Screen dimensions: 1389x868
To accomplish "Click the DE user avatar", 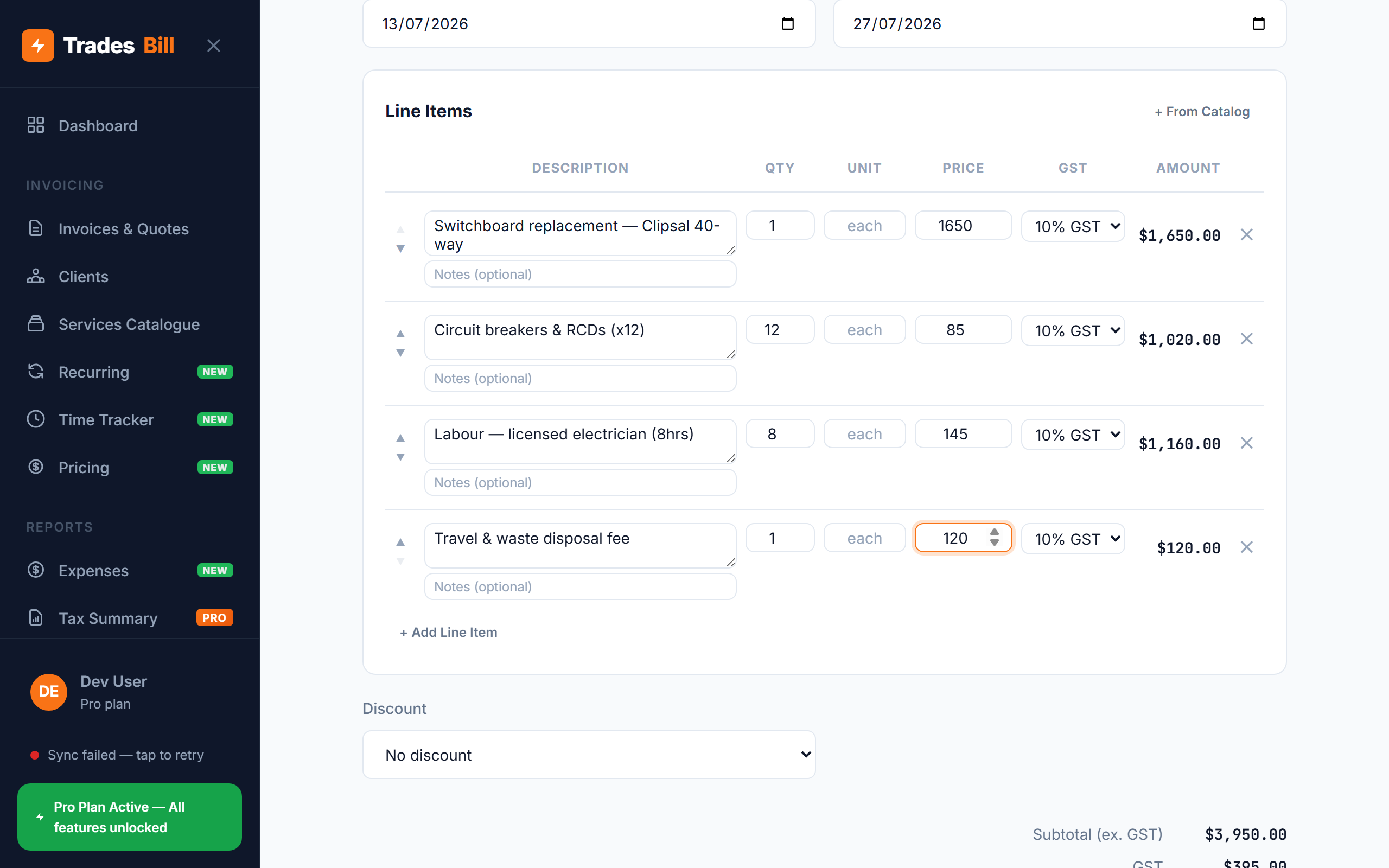I will (x=48, y=692).
